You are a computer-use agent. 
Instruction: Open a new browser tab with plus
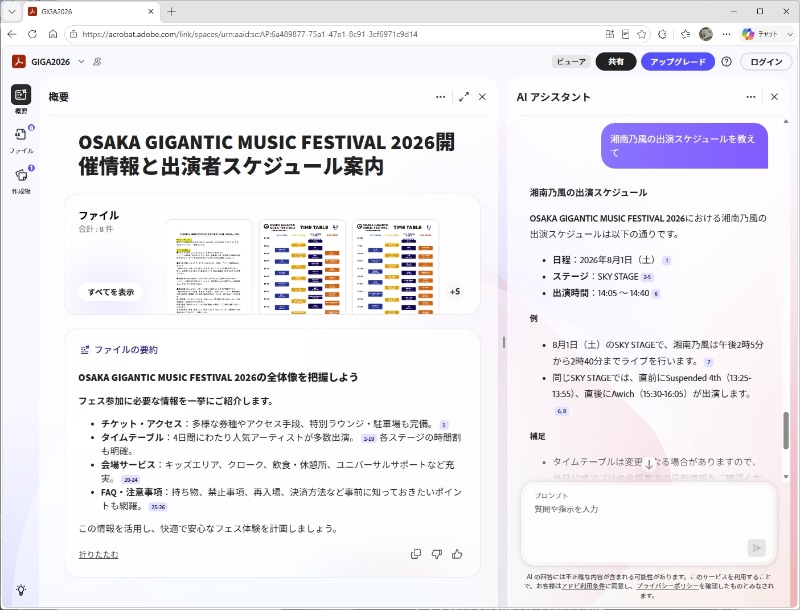point(171,11)
